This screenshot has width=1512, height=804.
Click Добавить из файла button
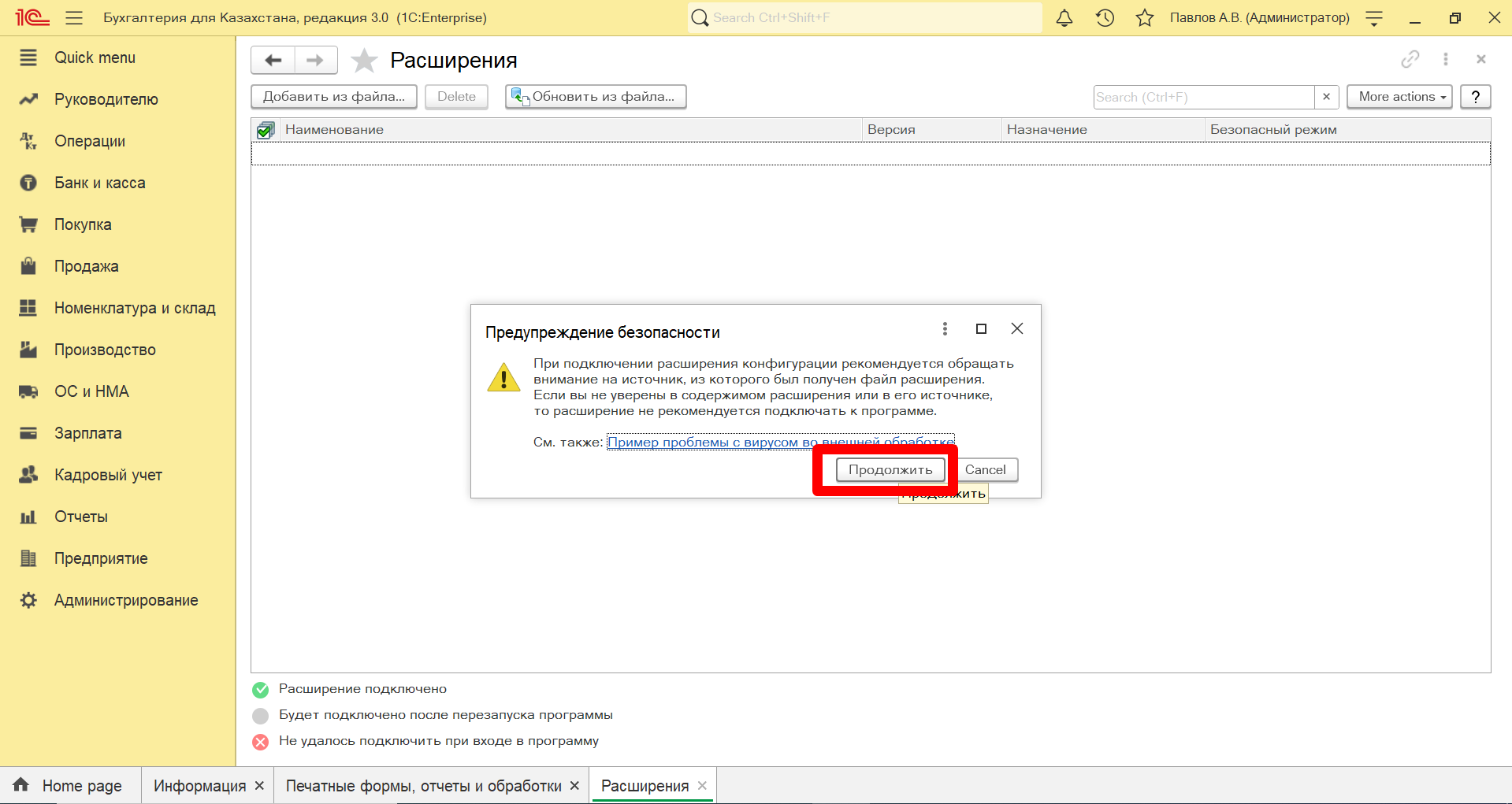pos(334,97)
